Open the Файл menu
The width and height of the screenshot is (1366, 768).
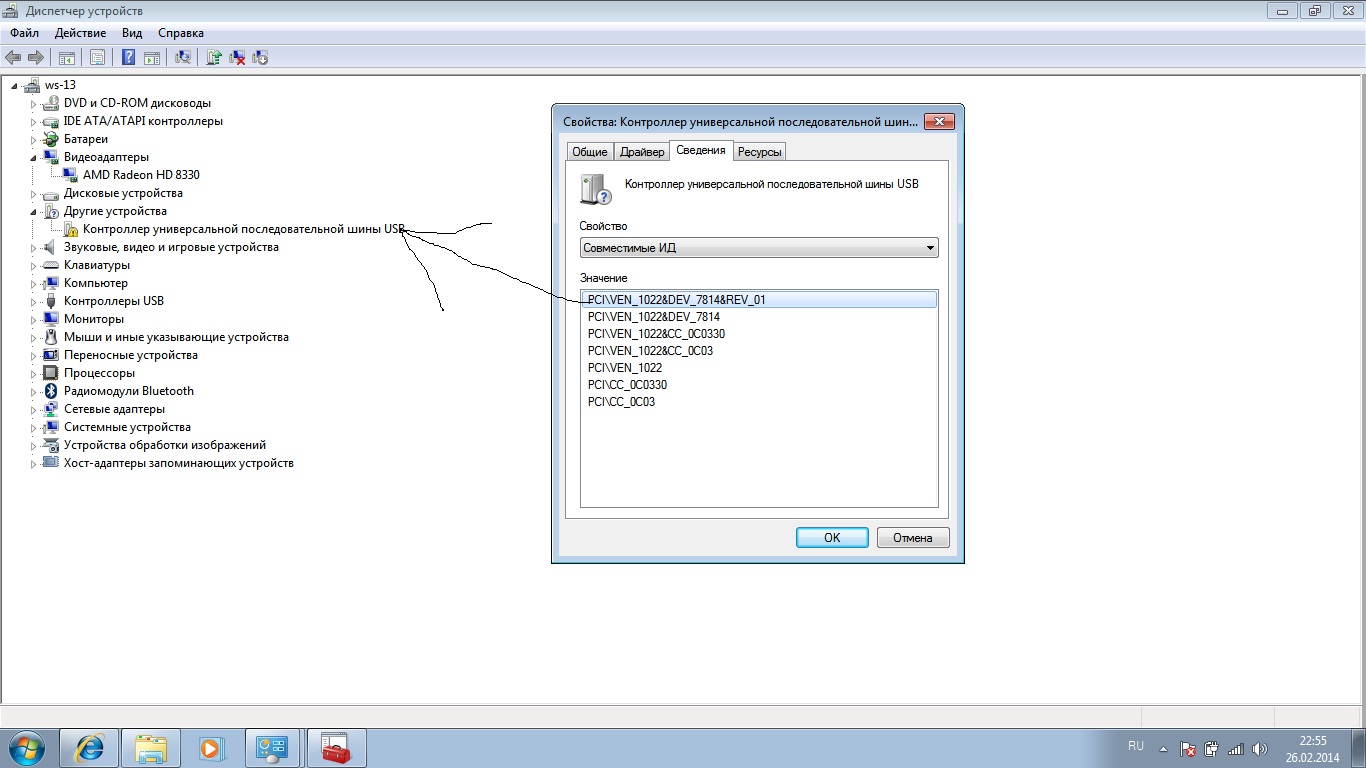pos(25,33)
